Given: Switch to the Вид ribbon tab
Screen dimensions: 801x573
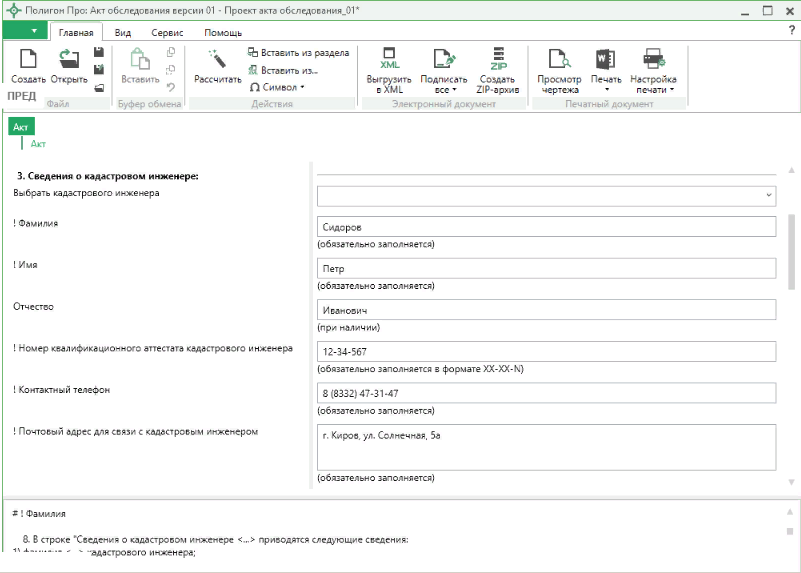Looking at the screenshot, I should [123, 32].
